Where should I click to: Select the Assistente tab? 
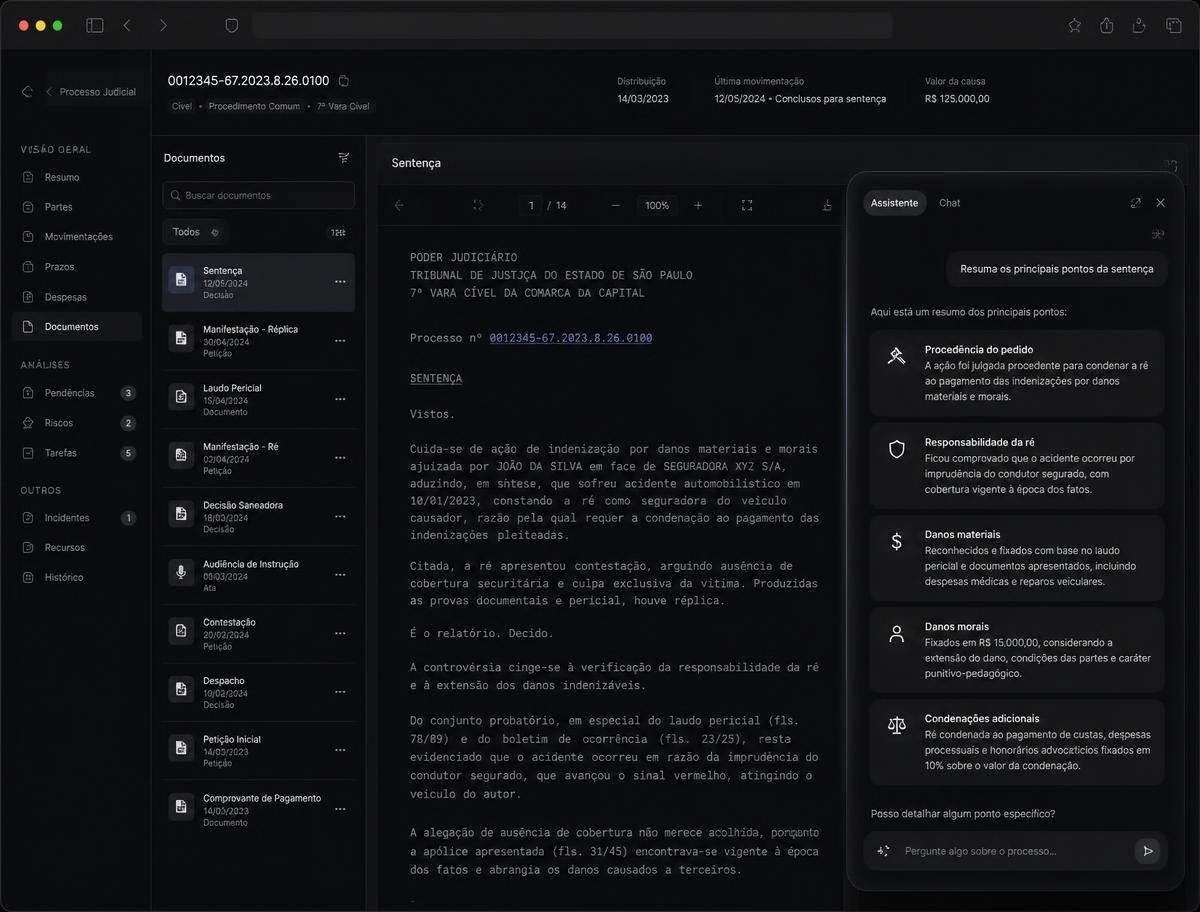tap(894, 203)
